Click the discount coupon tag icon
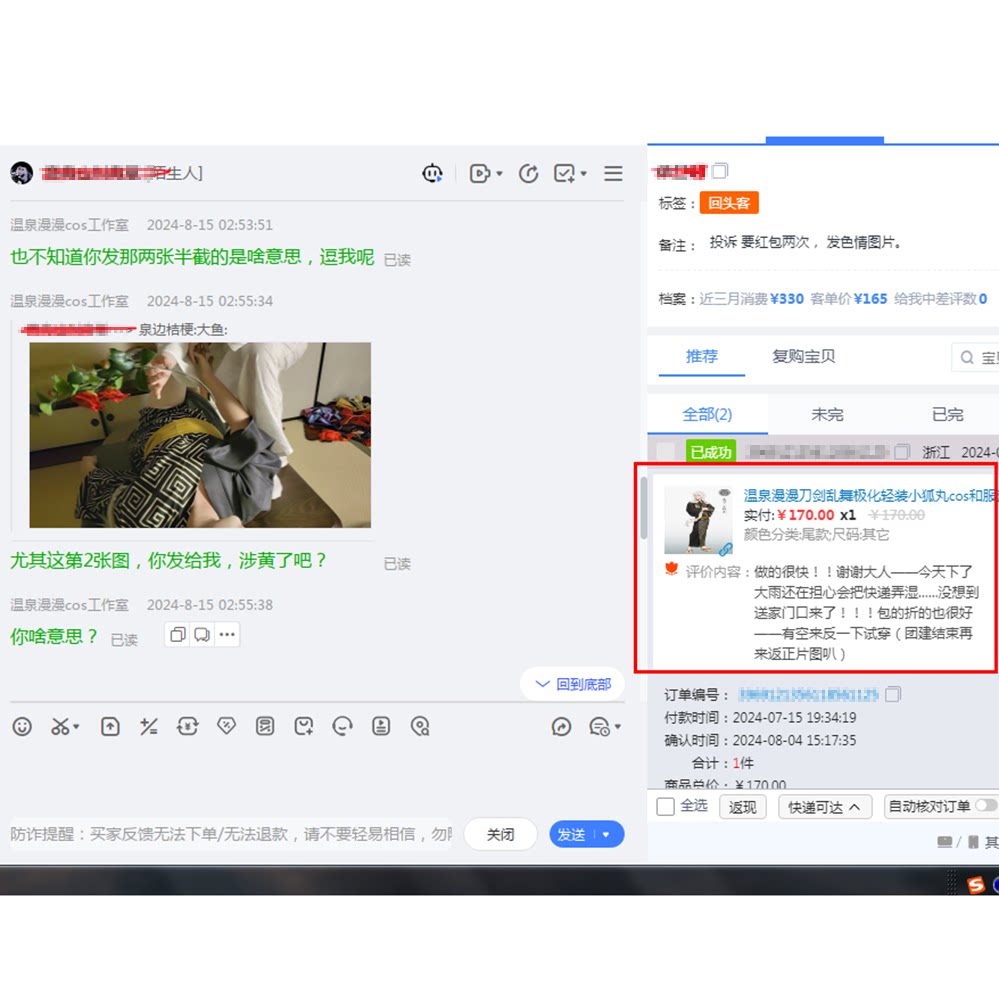 [x=226, y=726]
